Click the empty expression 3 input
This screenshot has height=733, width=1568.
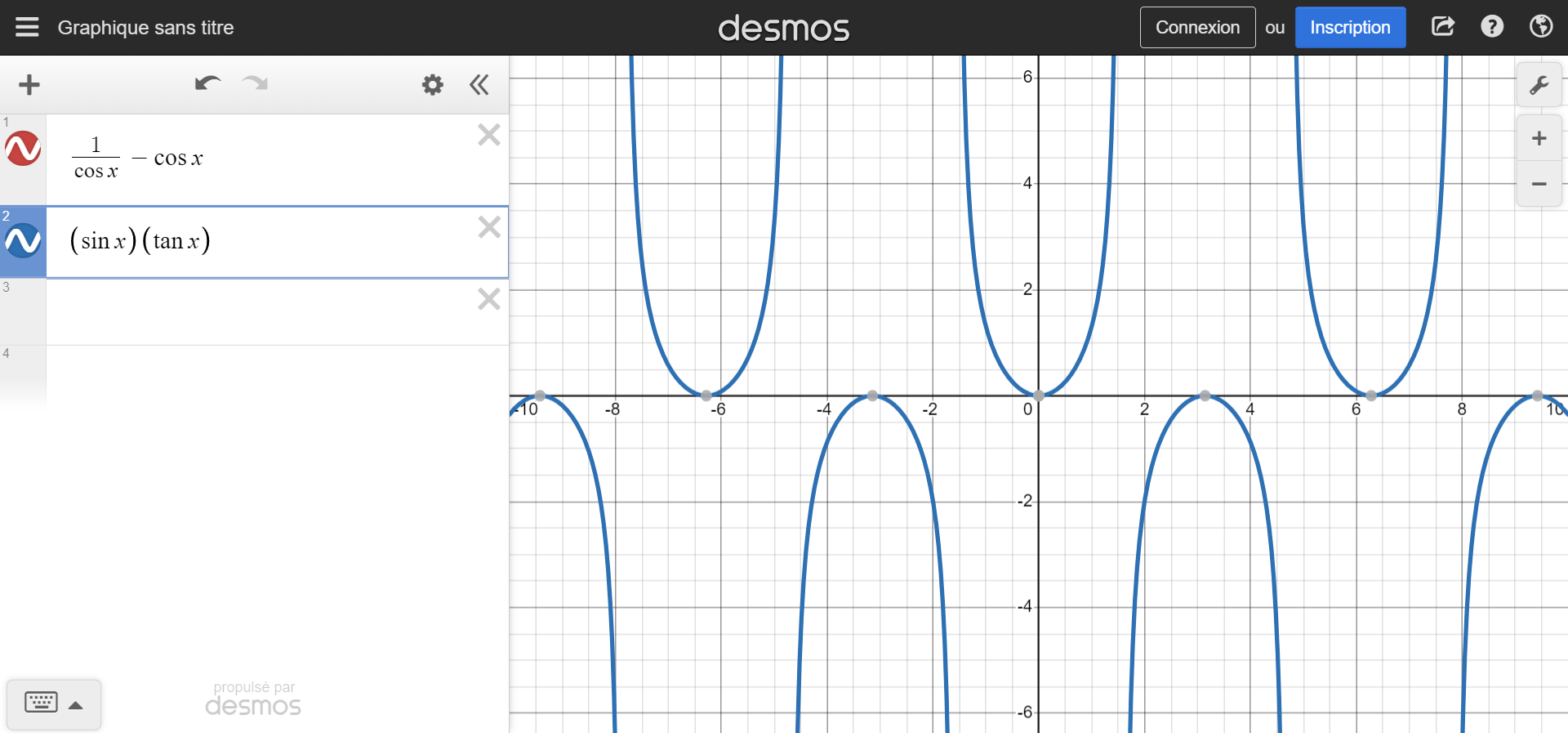point(261,312)
